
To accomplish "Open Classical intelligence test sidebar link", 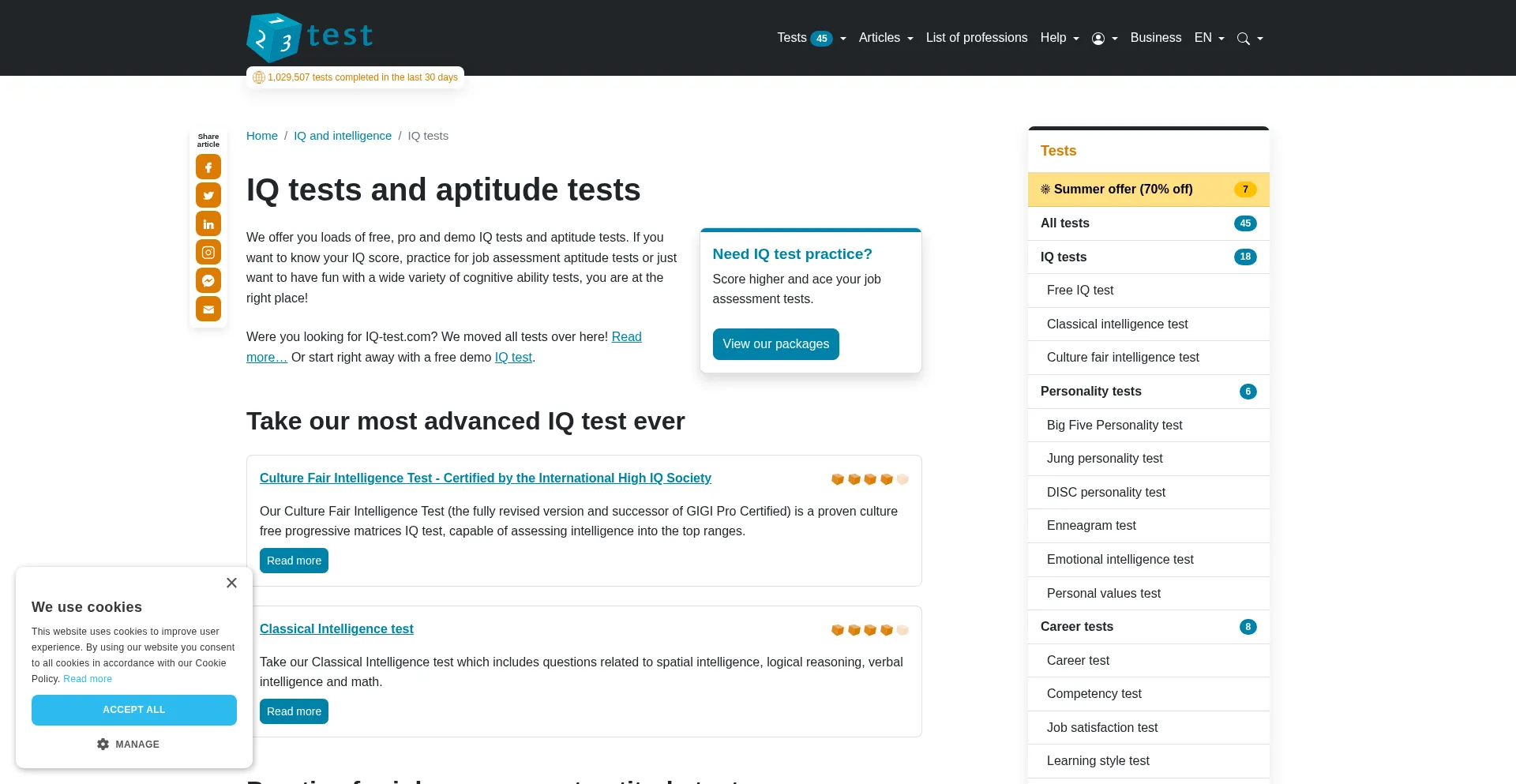I will pyautogui.click(x=1149, y=324).
